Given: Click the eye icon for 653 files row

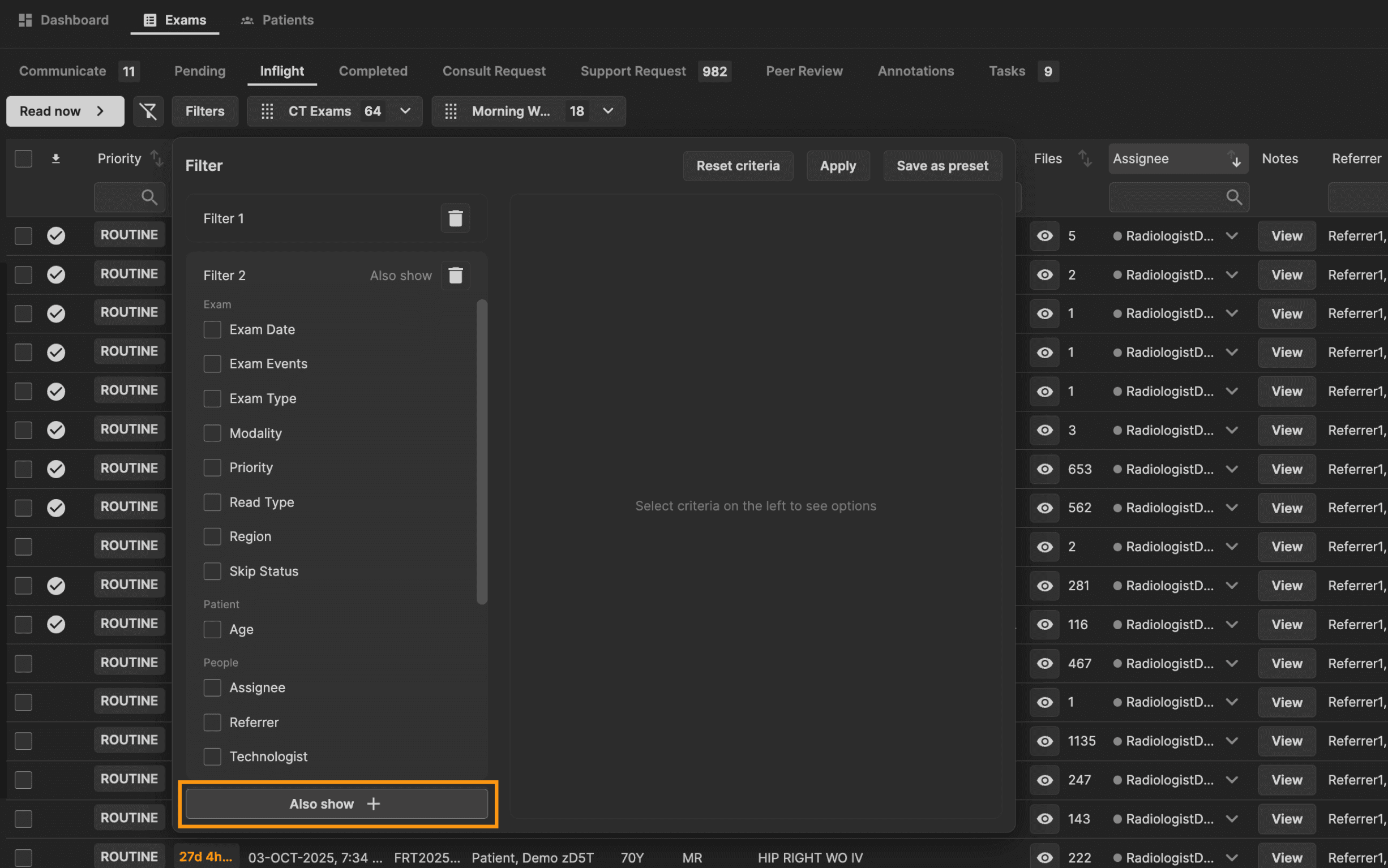Looking at the screenshot, I should click(1044, 469).
